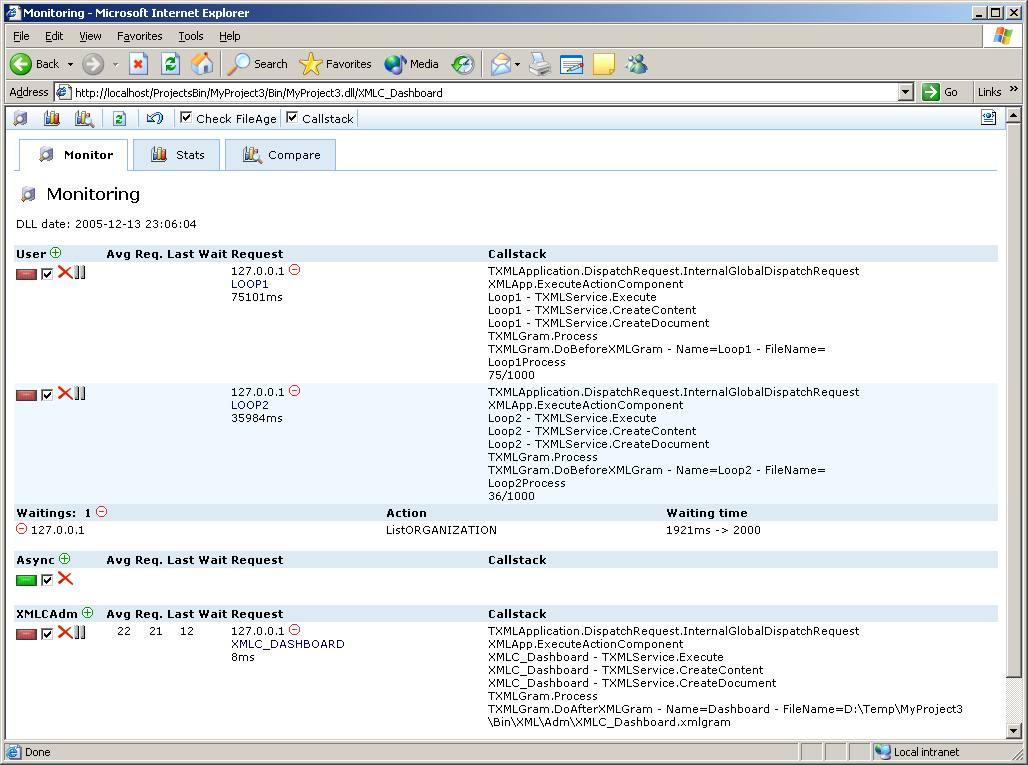Click the Go button next to address bar

[x=940, y=92]
